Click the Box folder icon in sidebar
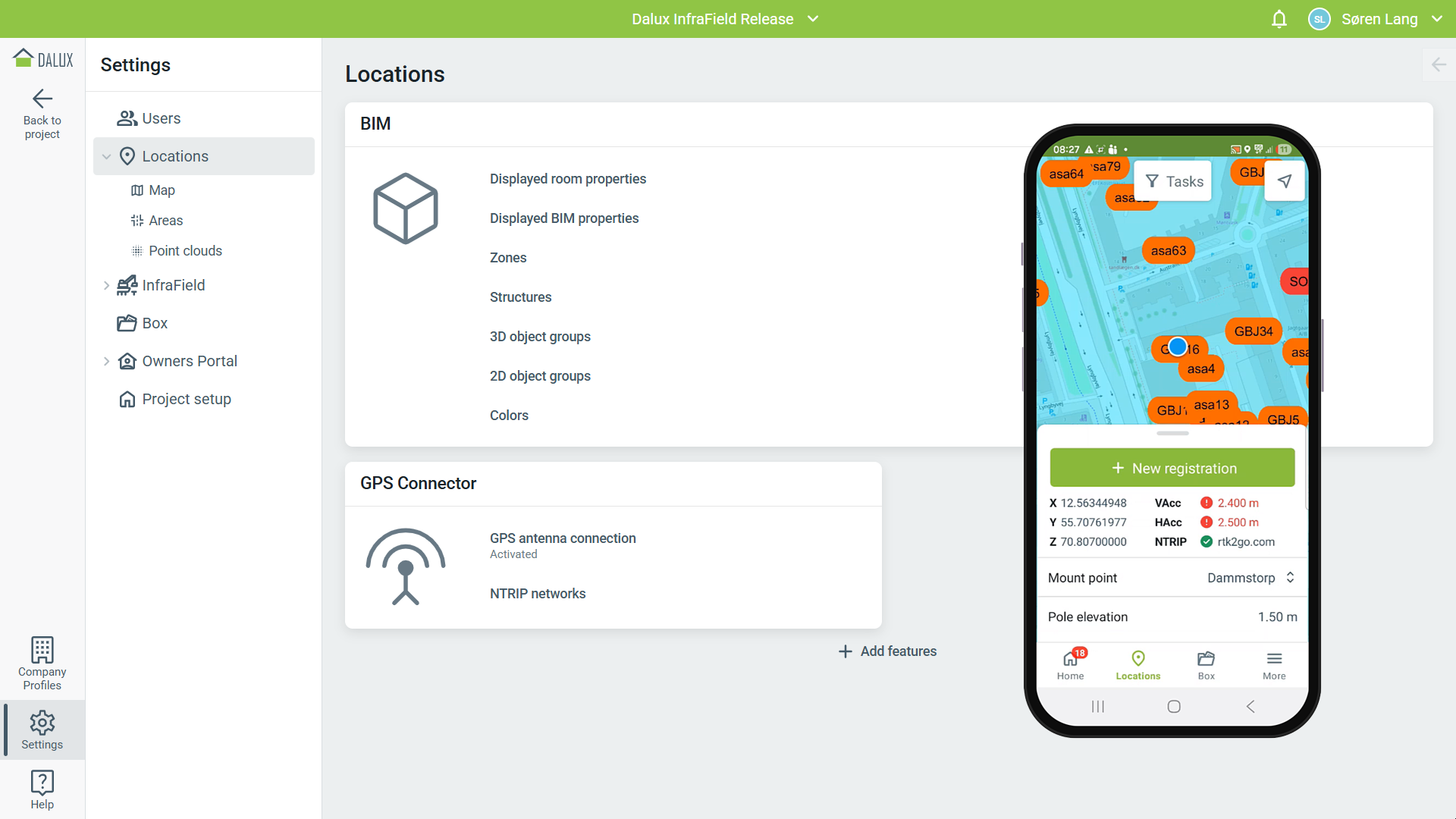Screen dimensions: 1456x819 pos(127,323)
